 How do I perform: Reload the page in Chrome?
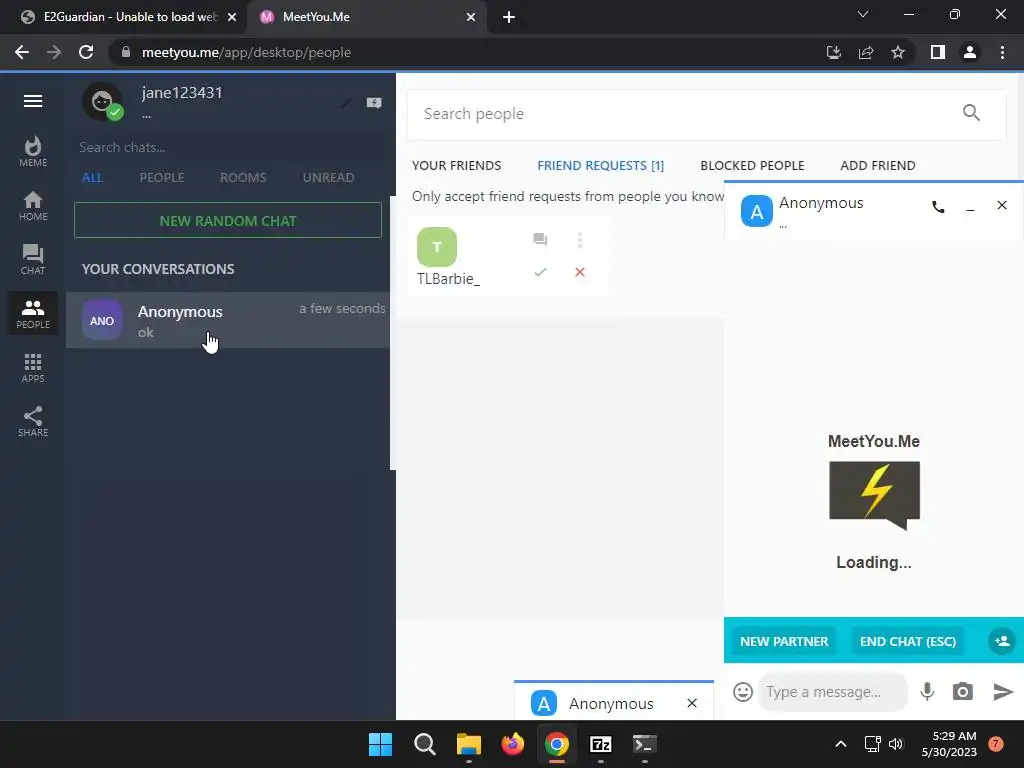click(86, 52)
